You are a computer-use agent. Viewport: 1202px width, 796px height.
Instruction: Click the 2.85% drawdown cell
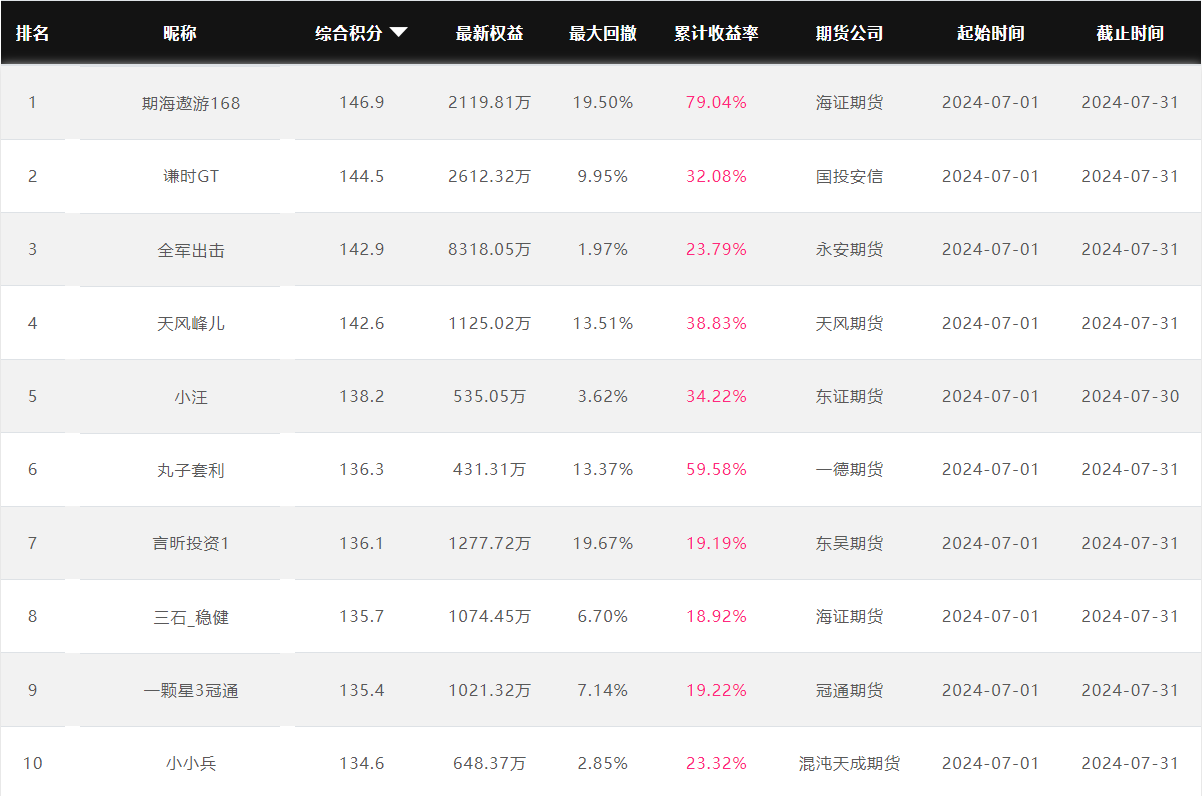pyautogui.click(x=603, y=763)
